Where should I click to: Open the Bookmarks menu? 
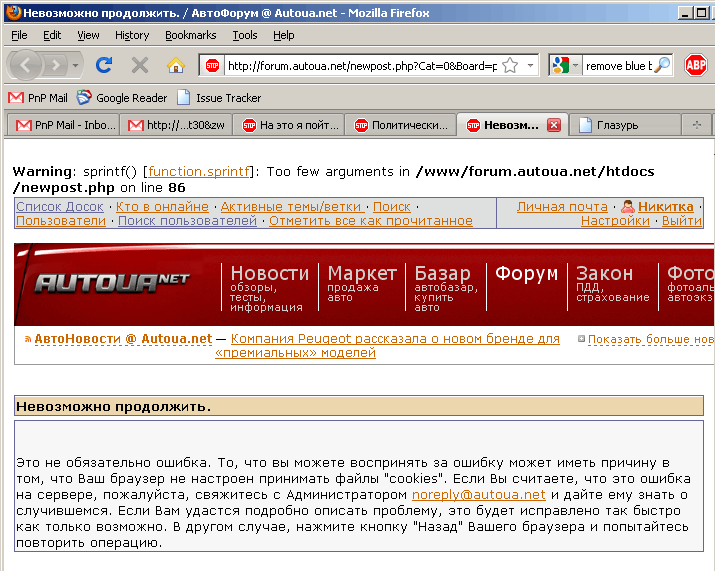click(x=190, y=34)
